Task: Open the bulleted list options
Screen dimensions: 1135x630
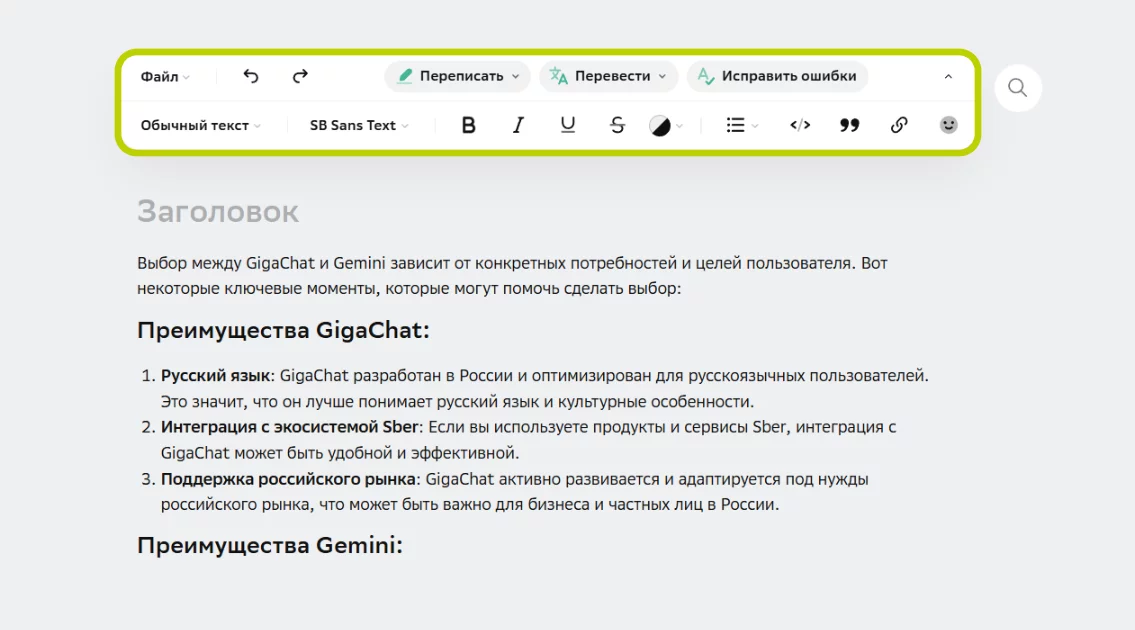Action: (x=741, y=125)
